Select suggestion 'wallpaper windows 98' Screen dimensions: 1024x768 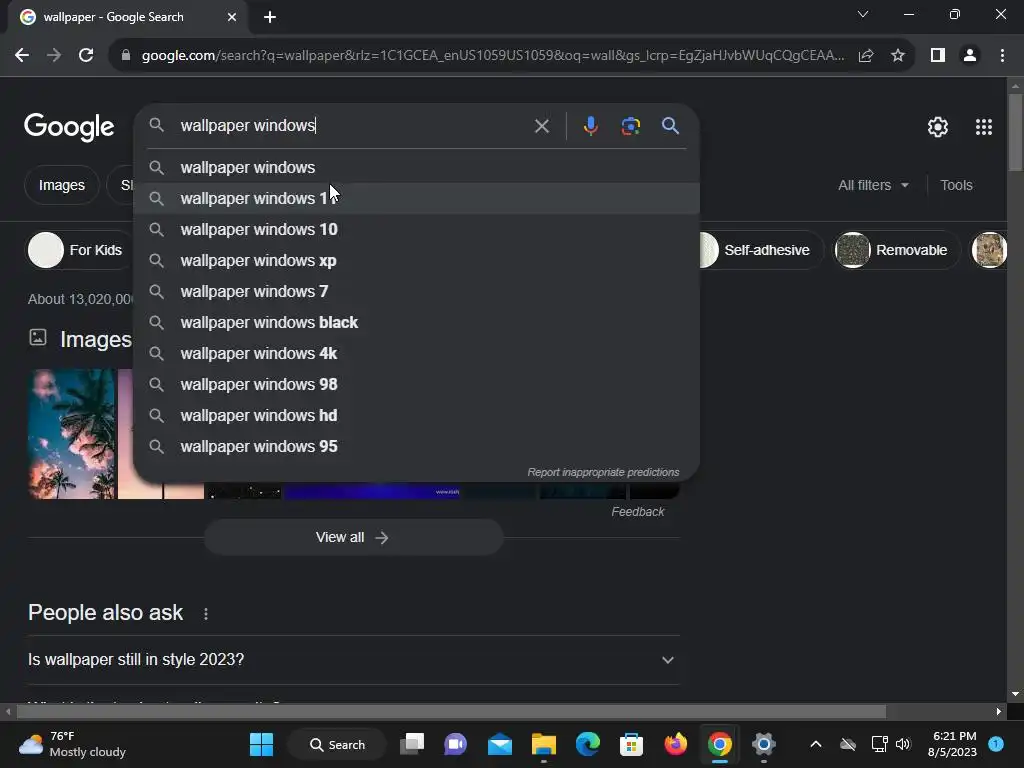click(x=416, y=385)
